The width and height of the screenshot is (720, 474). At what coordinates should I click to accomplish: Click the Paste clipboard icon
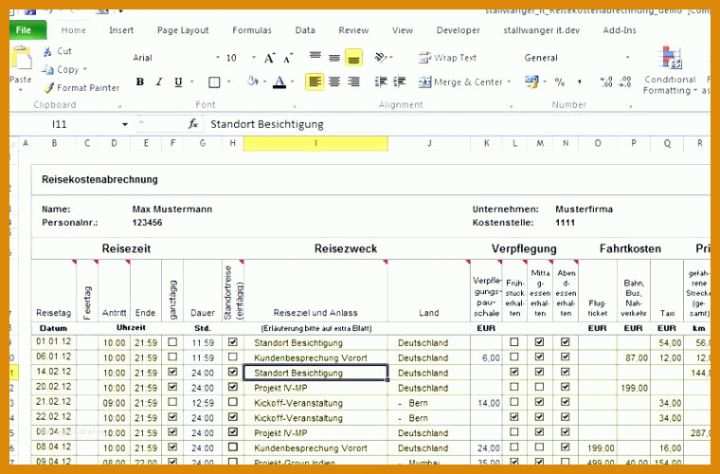click(x=22, y=58)
